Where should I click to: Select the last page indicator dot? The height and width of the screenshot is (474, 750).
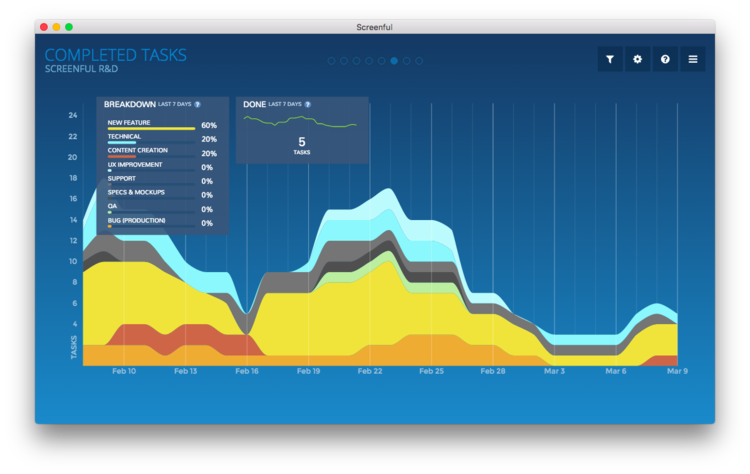(419, 61)
